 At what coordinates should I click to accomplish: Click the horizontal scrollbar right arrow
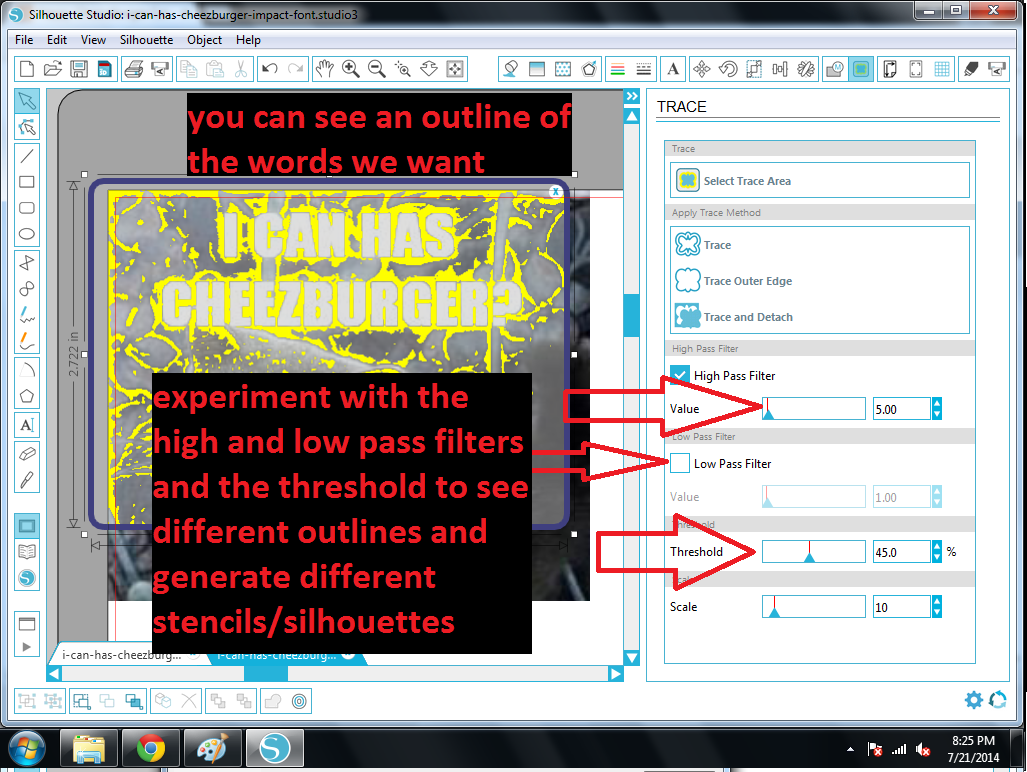tap(616, 674)
